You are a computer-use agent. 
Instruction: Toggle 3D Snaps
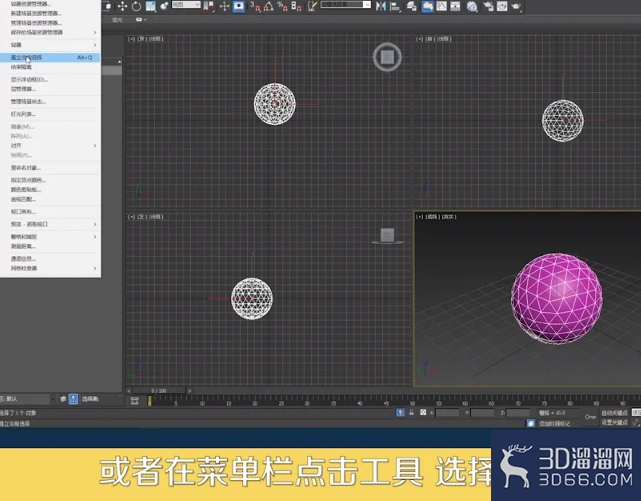(x=255, y=6)
